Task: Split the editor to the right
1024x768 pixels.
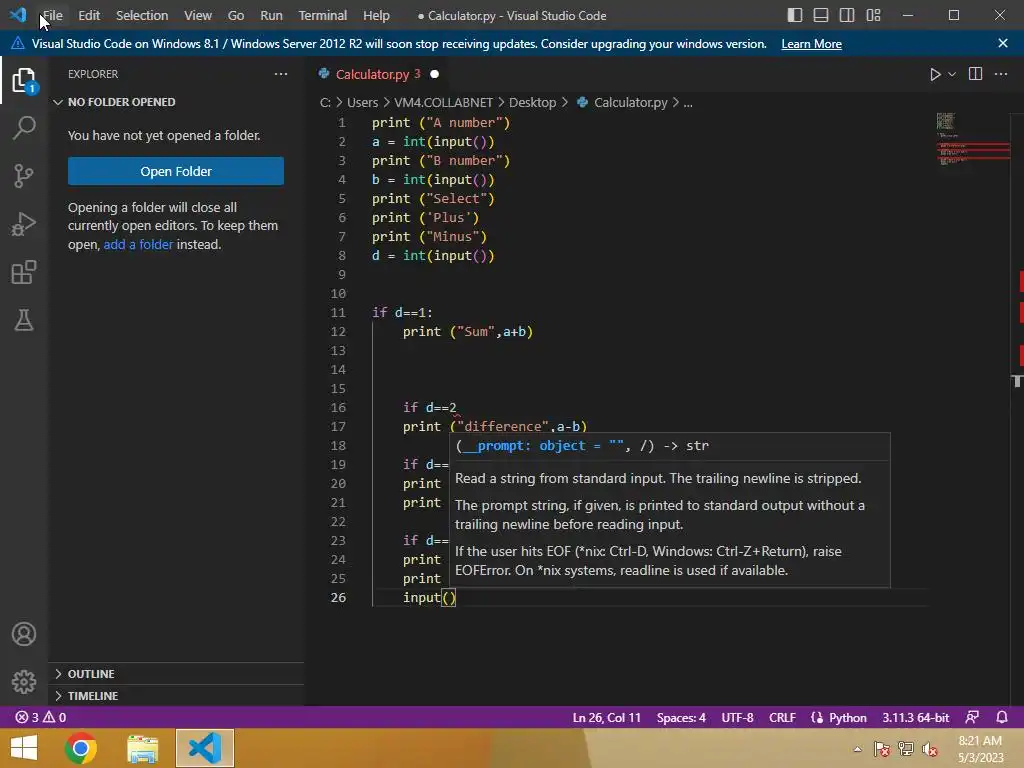Action: (x=975, y=74)
